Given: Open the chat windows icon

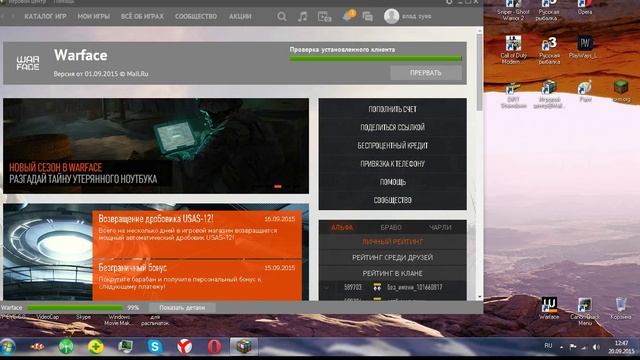Looking at the screenshot, I should click(x=368, y=16).
